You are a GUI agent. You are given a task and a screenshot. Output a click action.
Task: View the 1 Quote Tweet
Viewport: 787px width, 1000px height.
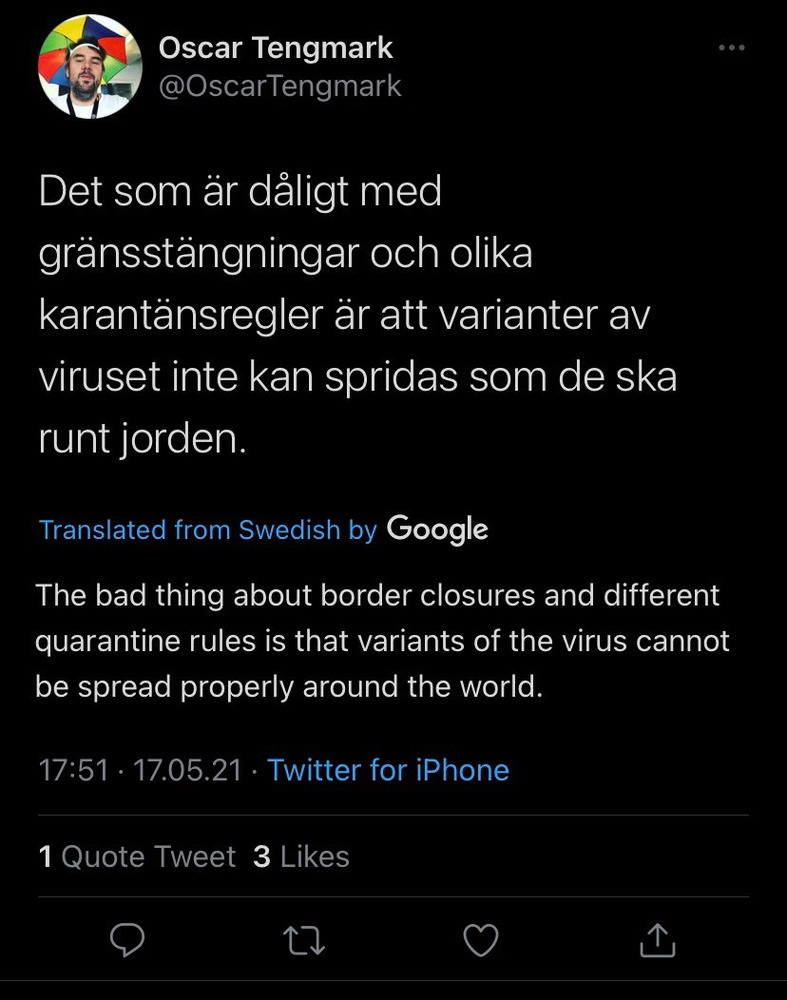[137, 857]
